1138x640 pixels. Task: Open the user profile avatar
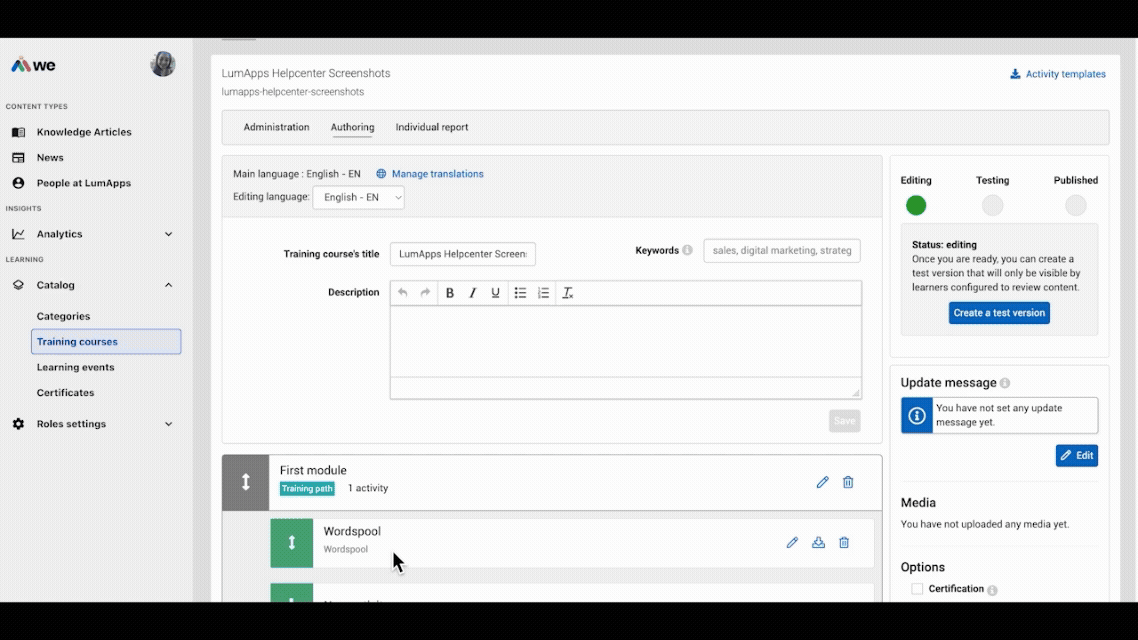(x=163, y=65)
